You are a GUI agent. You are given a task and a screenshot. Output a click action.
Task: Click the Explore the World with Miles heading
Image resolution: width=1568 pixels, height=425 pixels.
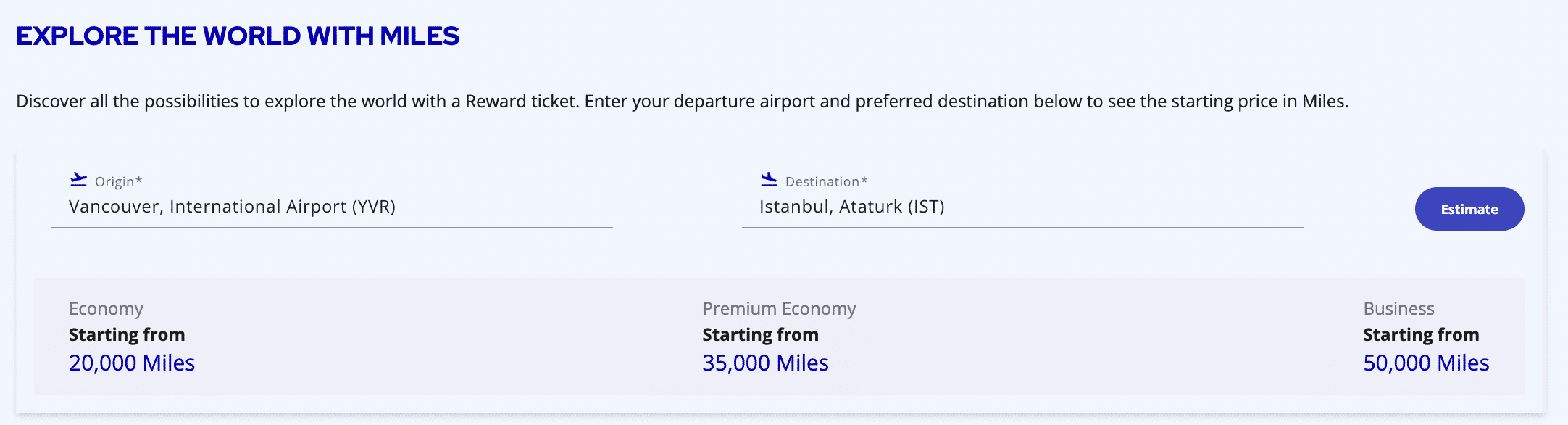[238, 36]
